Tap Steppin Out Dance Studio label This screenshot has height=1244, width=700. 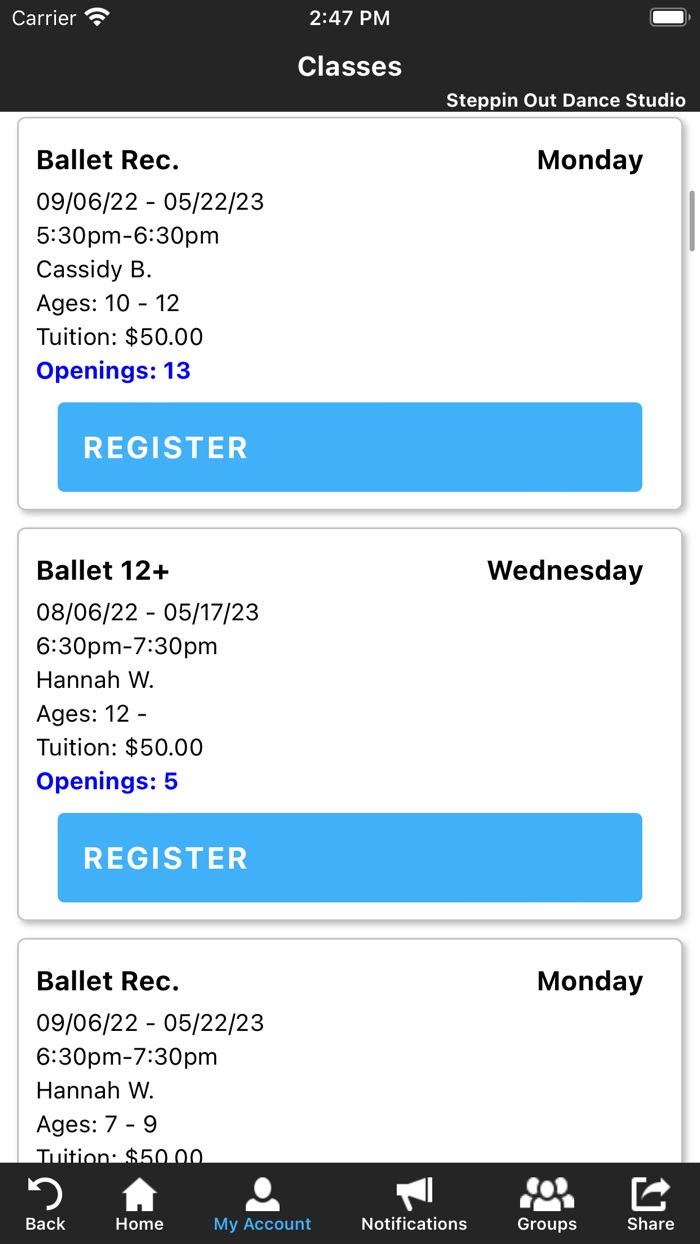[565, 100]
